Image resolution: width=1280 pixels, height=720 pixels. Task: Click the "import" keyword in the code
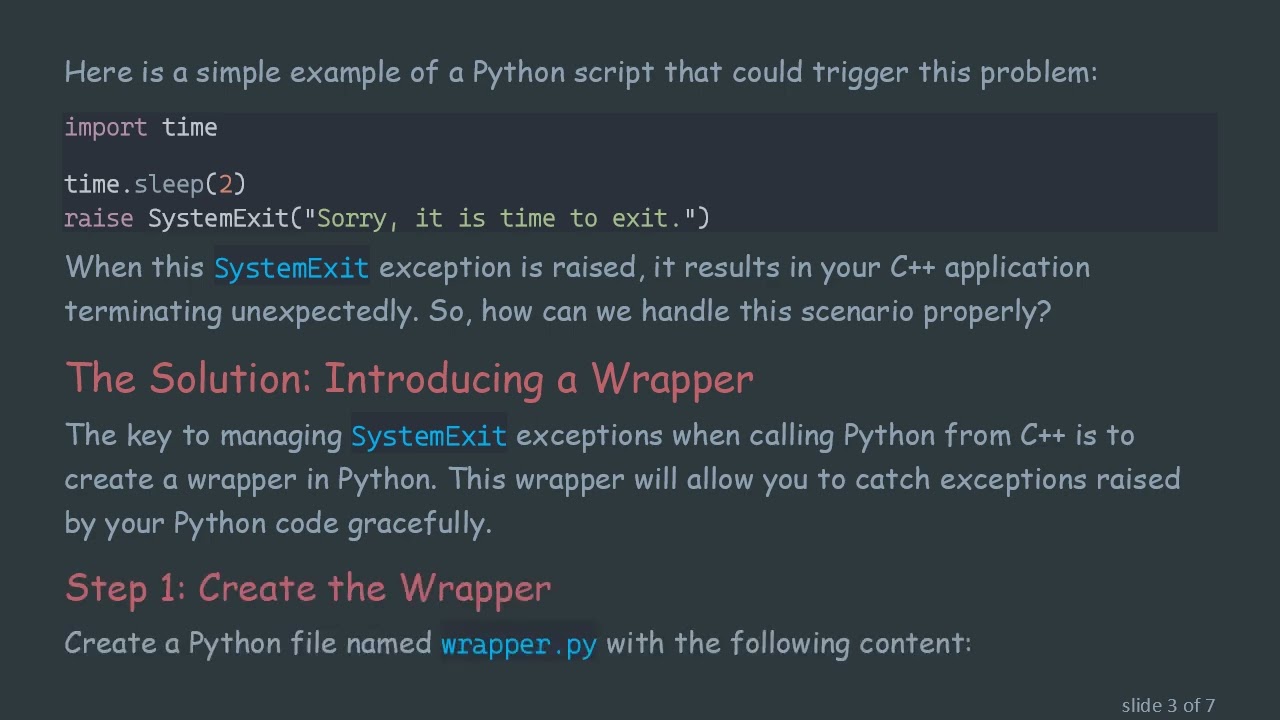(105, 128)
